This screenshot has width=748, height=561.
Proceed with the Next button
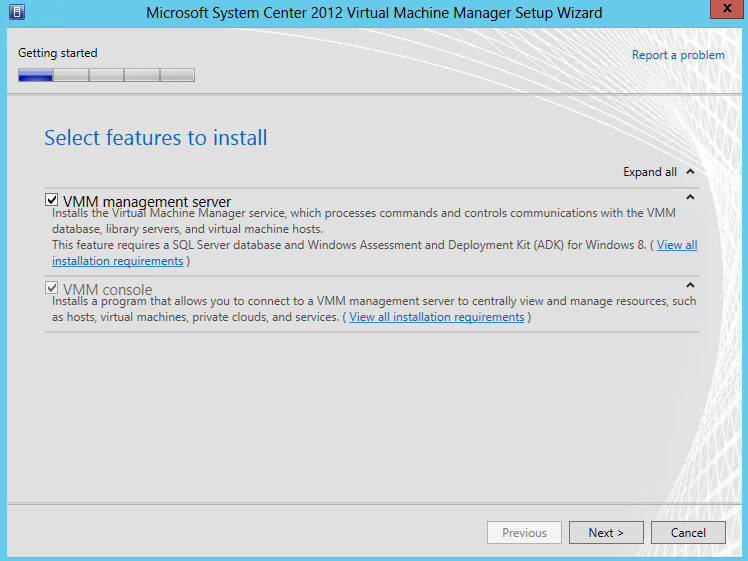pos(606,532)
